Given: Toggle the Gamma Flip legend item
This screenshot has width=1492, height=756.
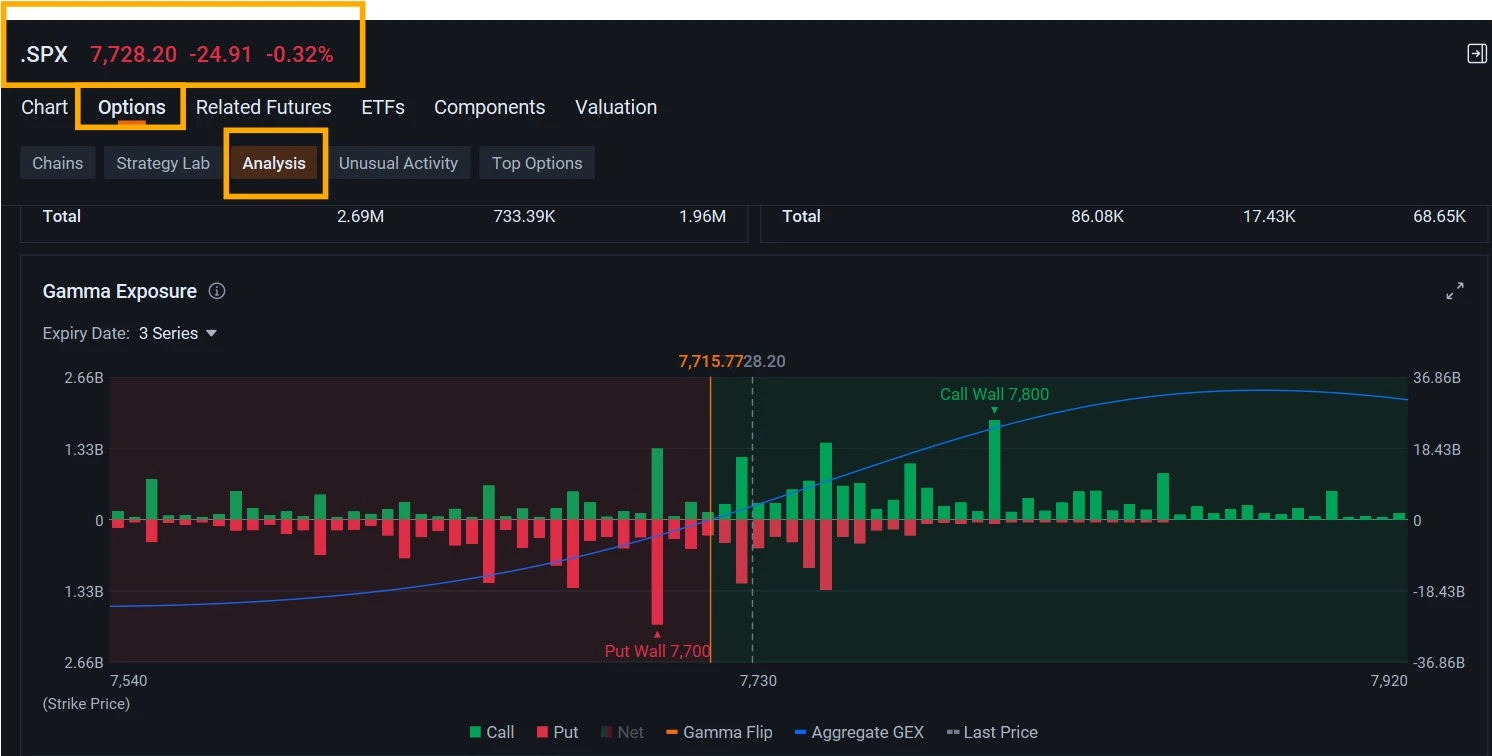Looking at the screenshot, I should [719, 732].
